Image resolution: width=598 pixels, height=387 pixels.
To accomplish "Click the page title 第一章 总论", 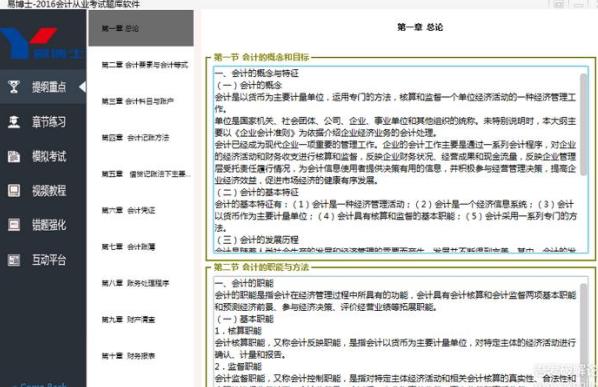I will pyautogui.click(x=420, y=27).
